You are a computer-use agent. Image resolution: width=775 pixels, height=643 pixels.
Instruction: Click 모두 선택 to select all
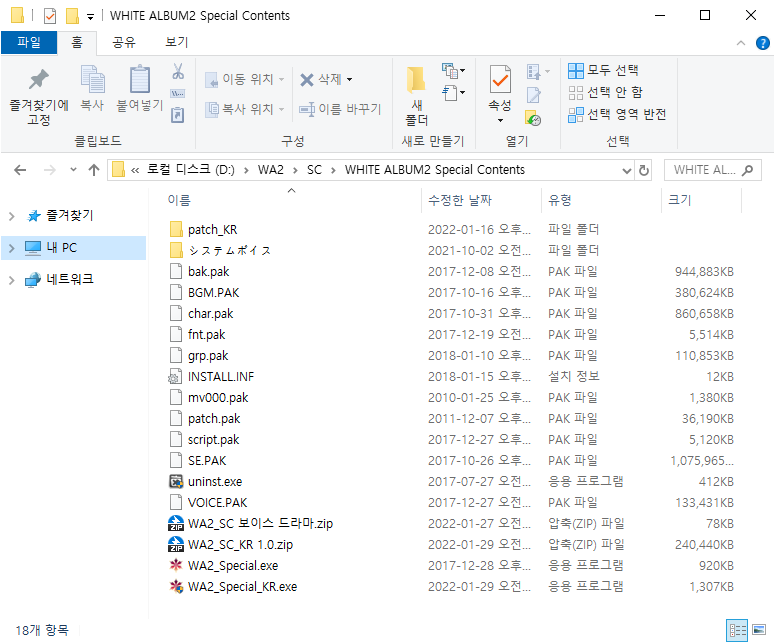(x=603, y=70)
